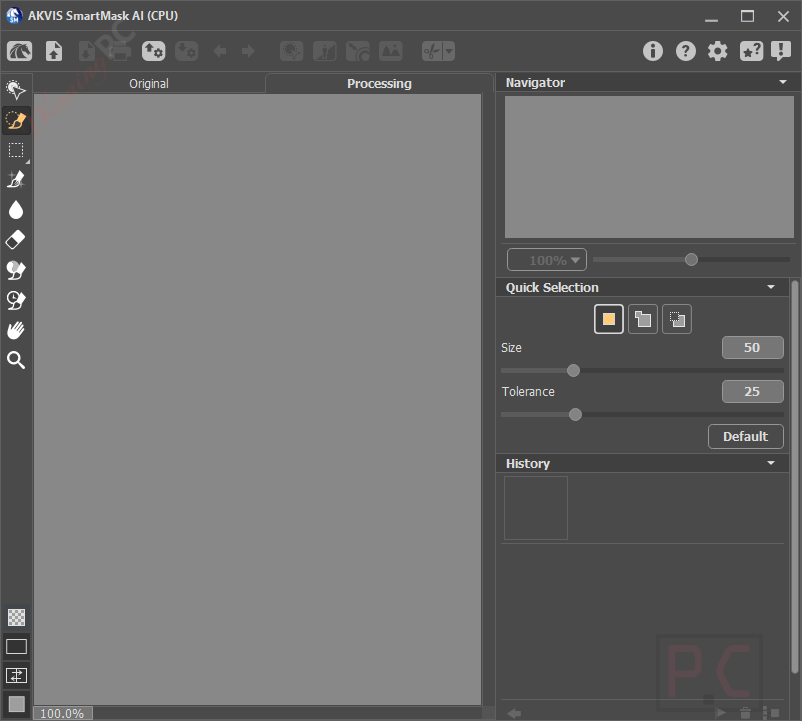This screenshot has width=802, height=721.
Task: Click the History list options icon
Action: point(771,713)
